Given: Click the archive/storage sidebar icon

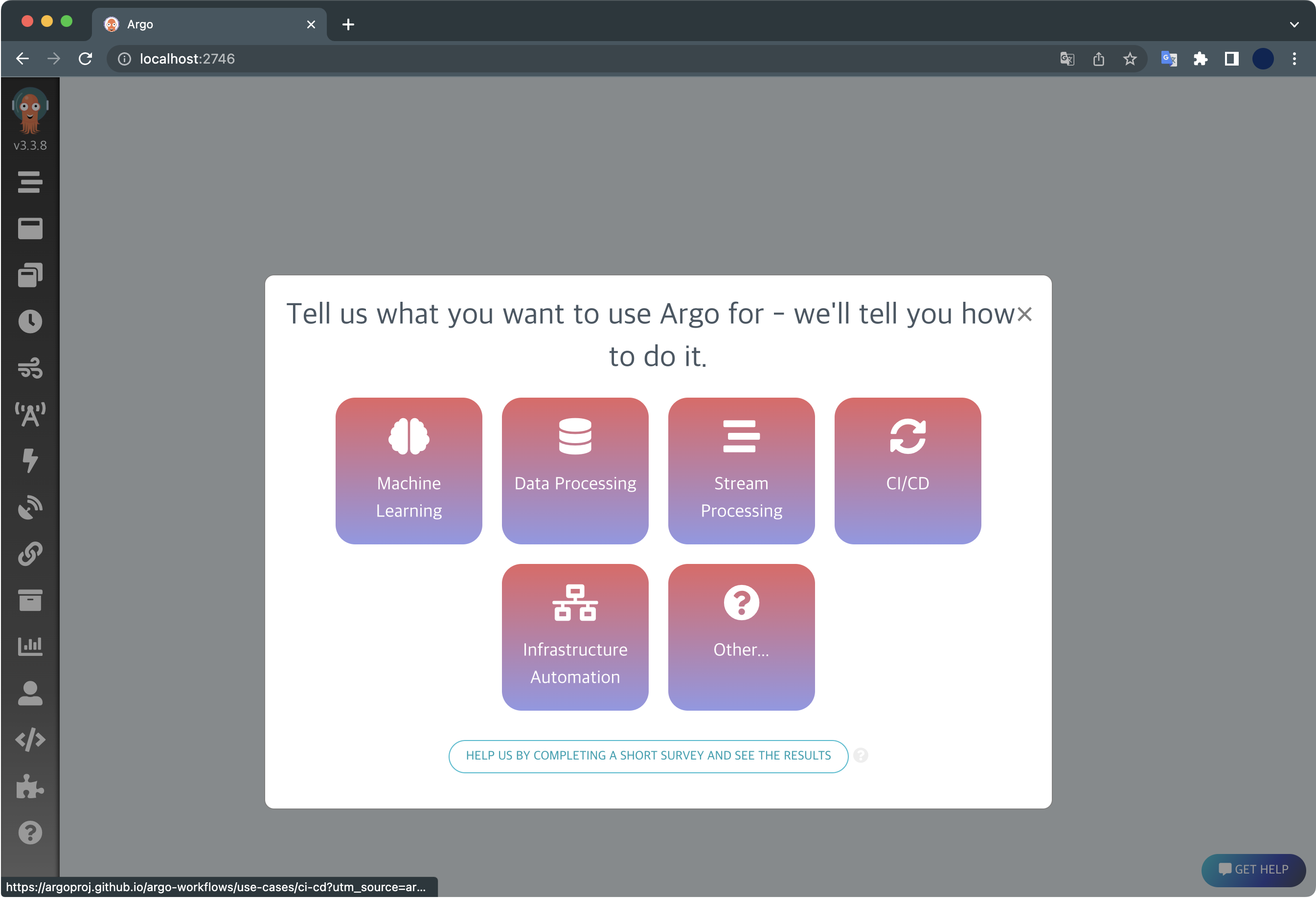Looking at the screenshot, I should [29, 600].
